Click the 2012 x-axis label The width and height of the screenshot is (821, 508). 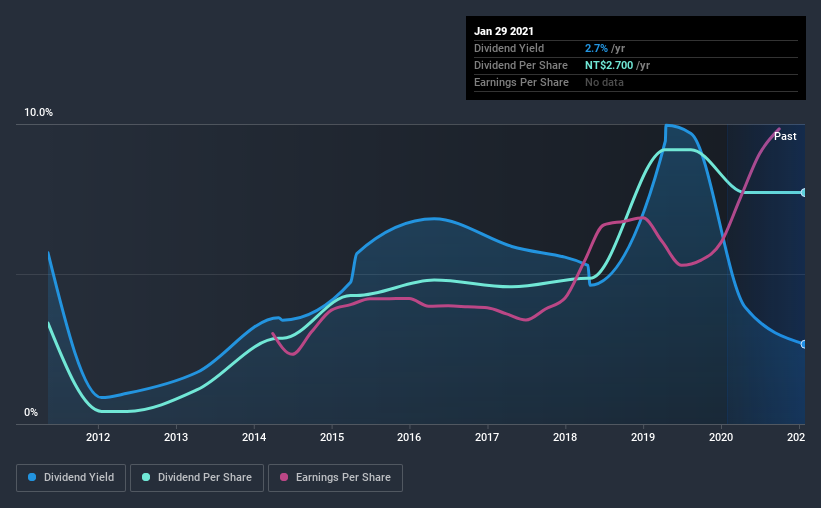tap(98, 437)
